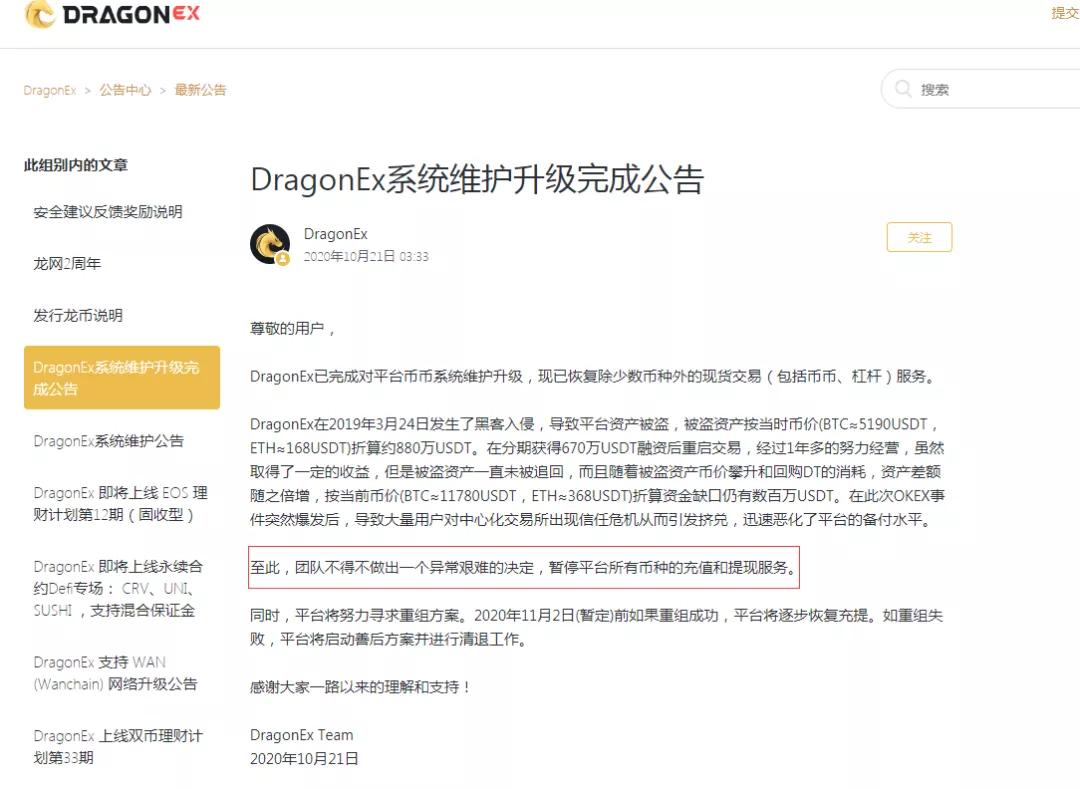Go to 公告中心 breadcrumb

click(x=125, y=90)
